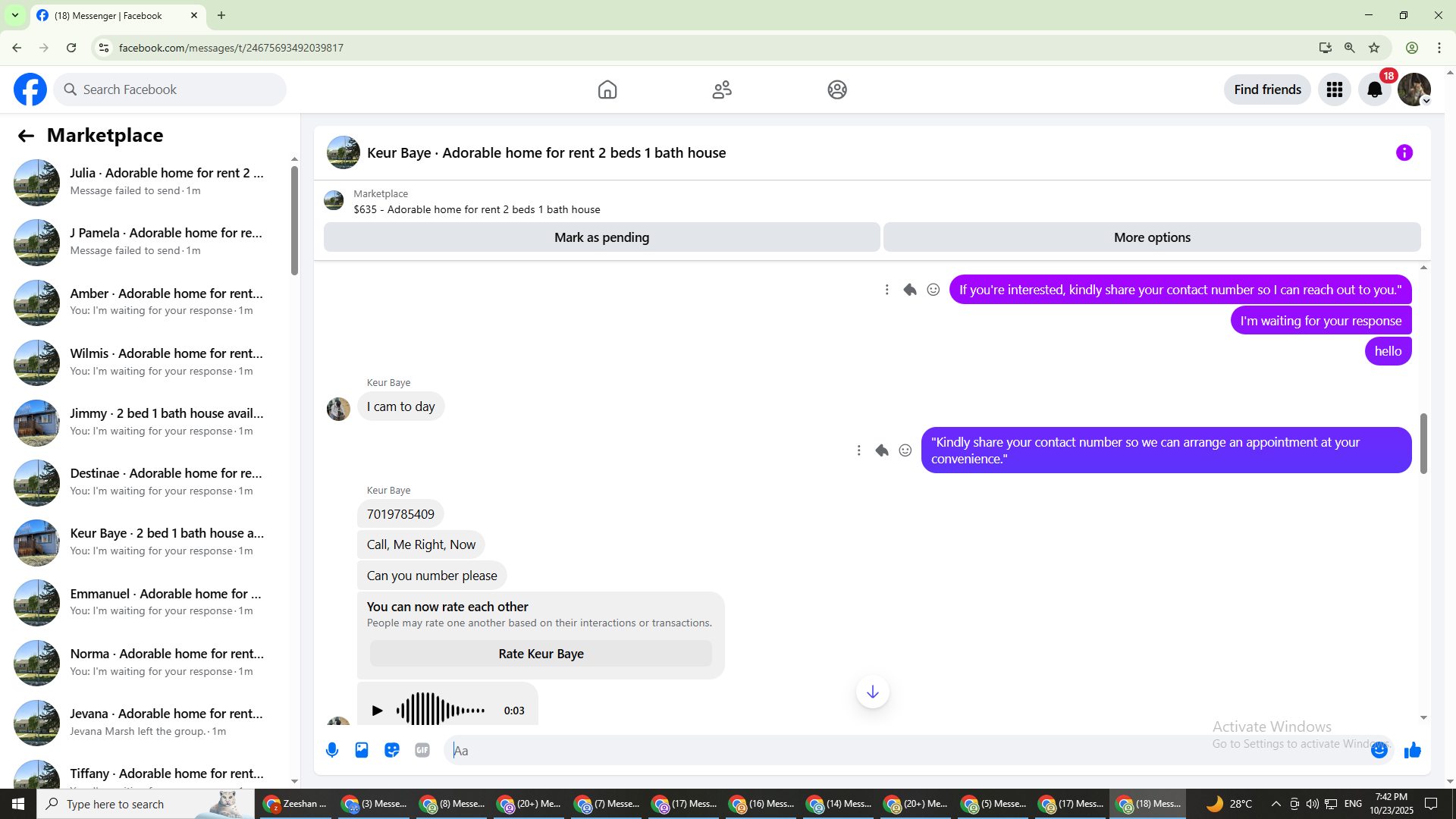
Task: Play the voice message
Action: (377, 711)
